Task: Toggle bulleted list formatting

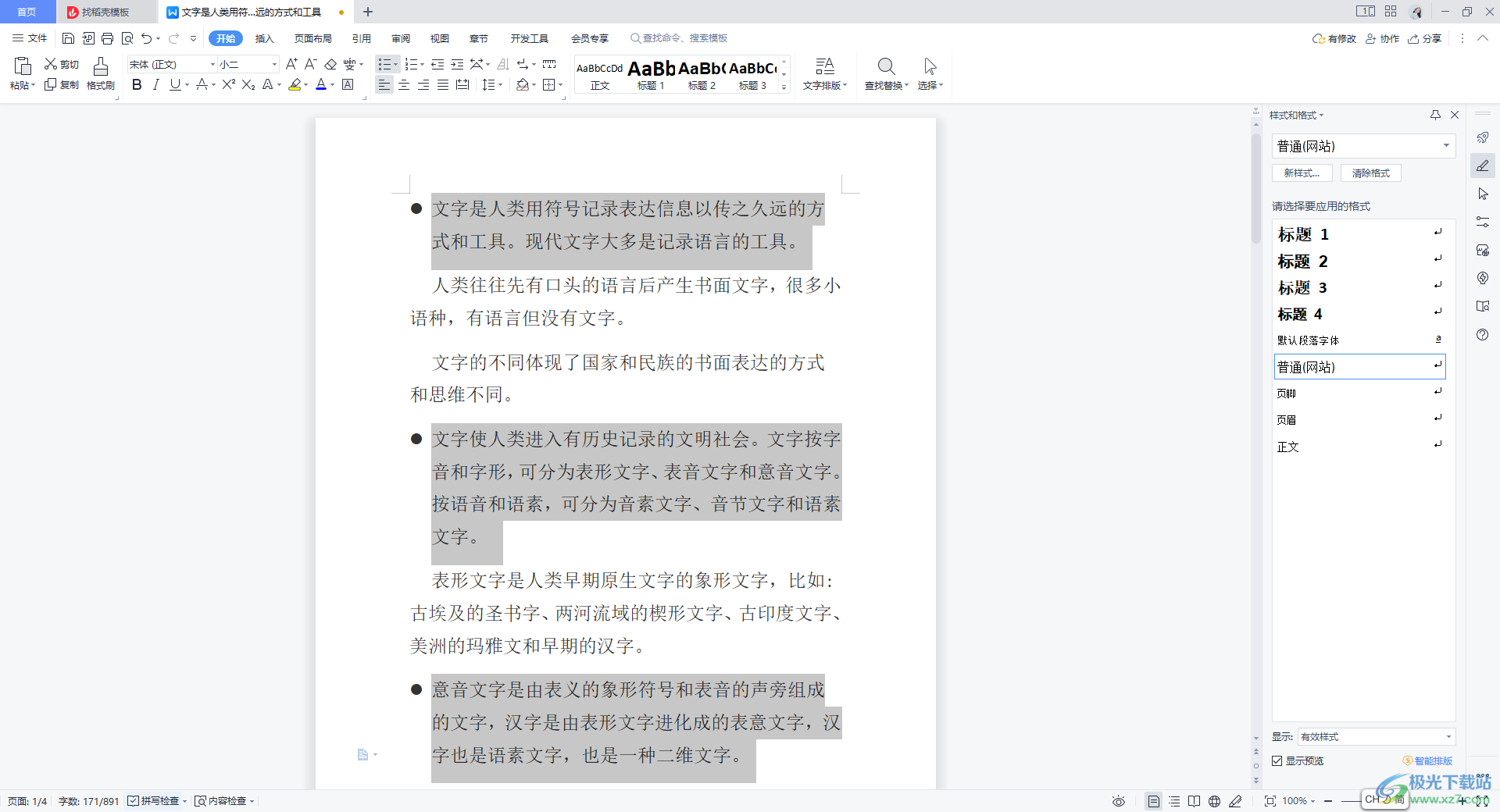Action: 384,64
